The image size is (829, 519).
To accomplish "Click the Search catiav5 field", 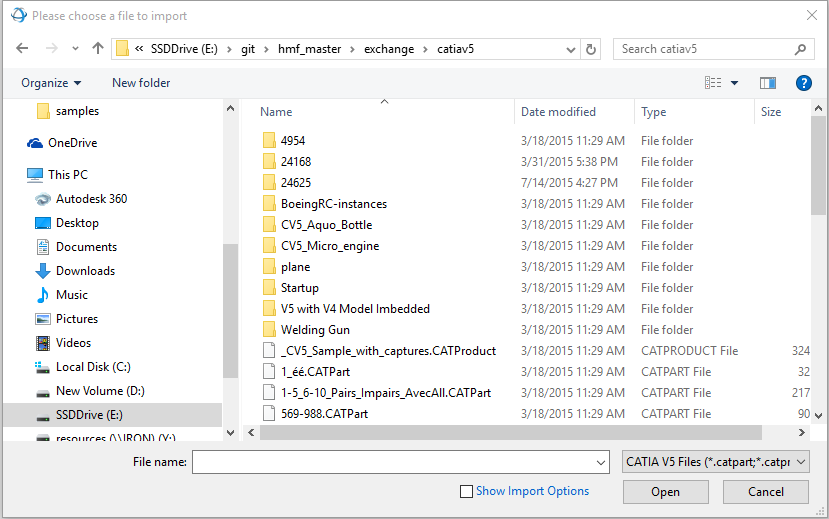I will [705, 49].
